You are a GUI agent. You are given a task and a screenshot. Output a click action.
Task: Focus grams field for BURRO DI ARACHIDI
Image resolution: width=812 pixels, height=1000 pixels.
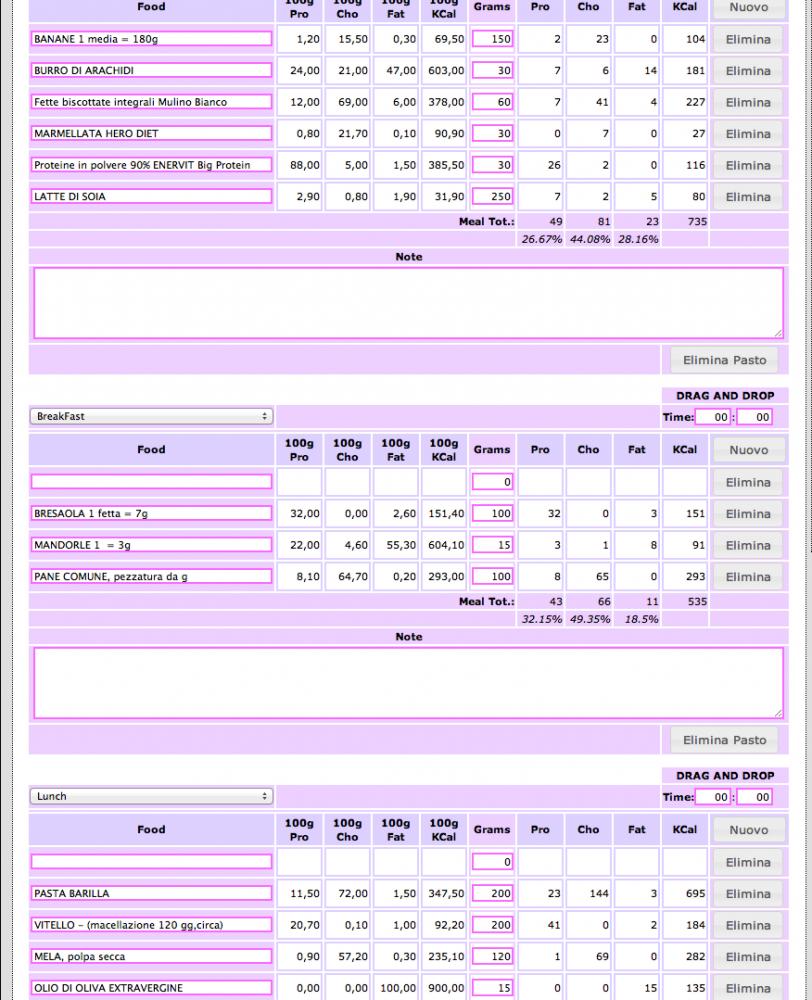tap(492, 70)
